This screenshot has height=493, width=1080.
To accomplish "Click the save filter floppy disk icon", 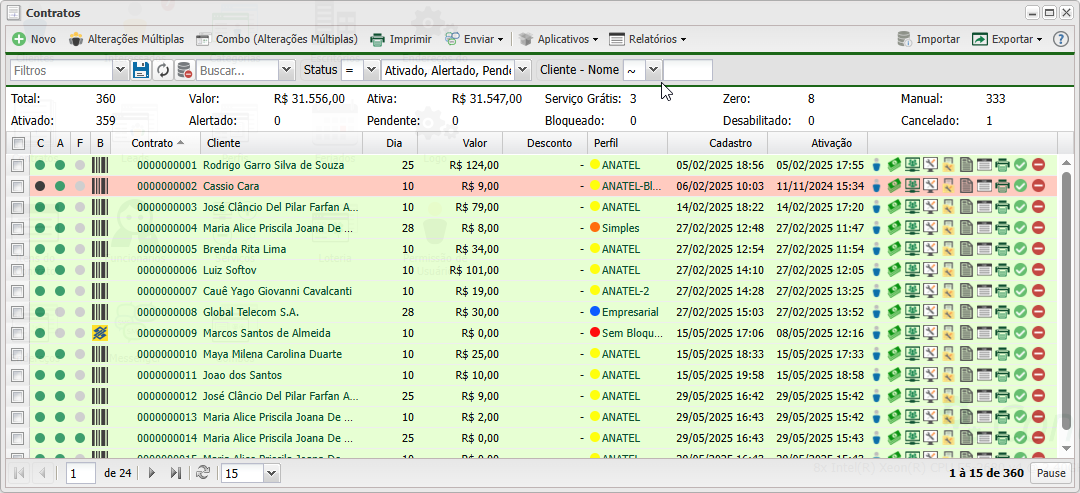I will click(x=141, y=70).
